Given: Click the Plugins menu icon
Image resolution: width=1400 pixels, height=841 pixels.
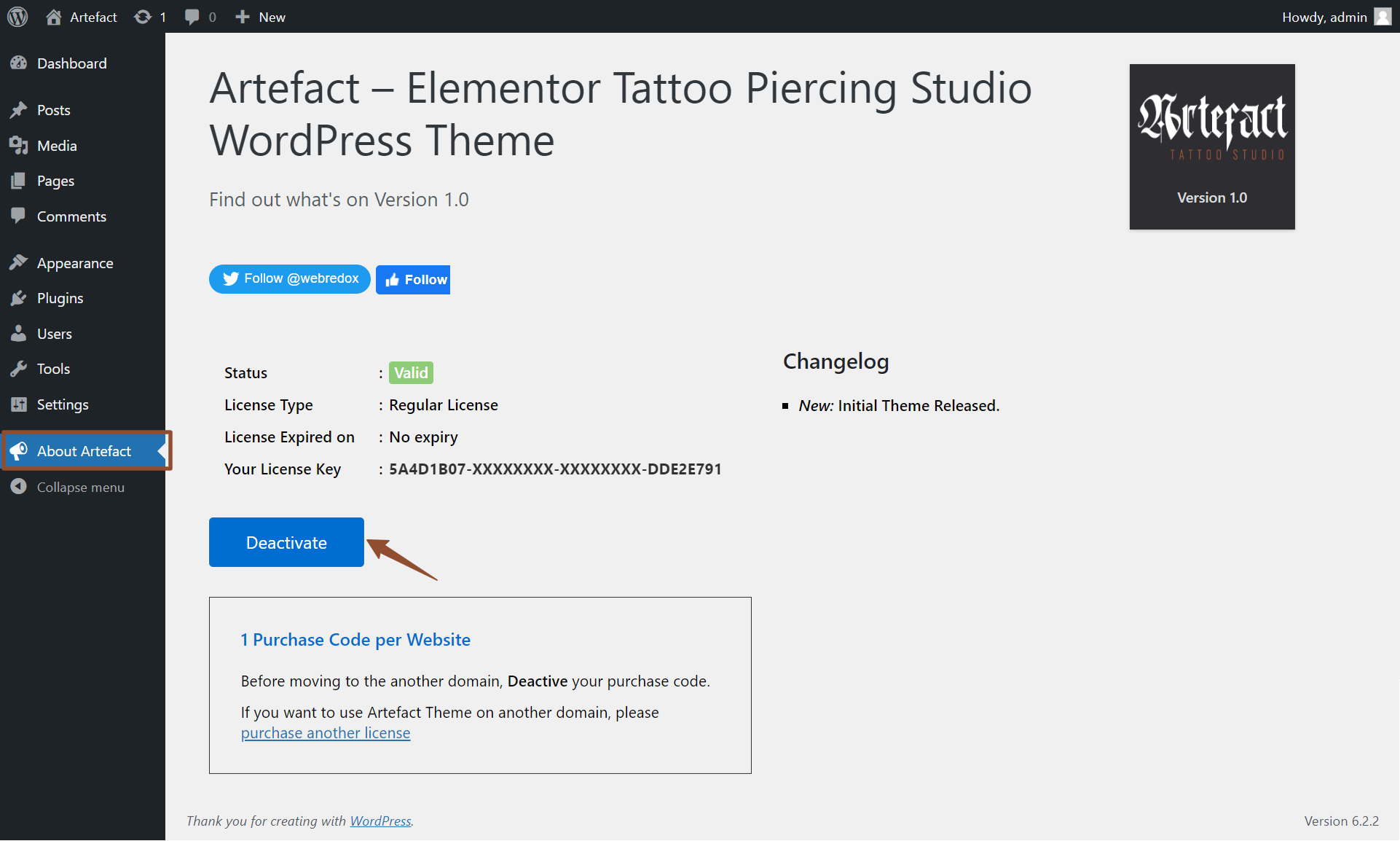Looking at the screenshot, I should pos(19,298).
